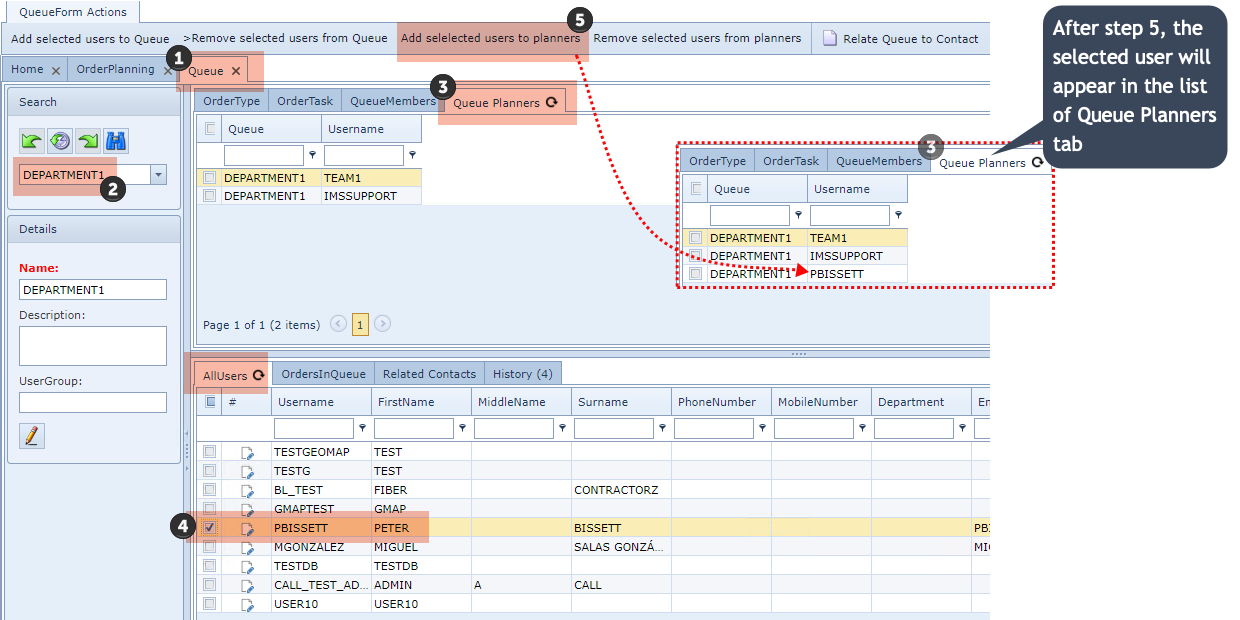
Task: Refresh the Queue Planners tab via its icon
Action: pyautogui.click(x=553, y=102)
